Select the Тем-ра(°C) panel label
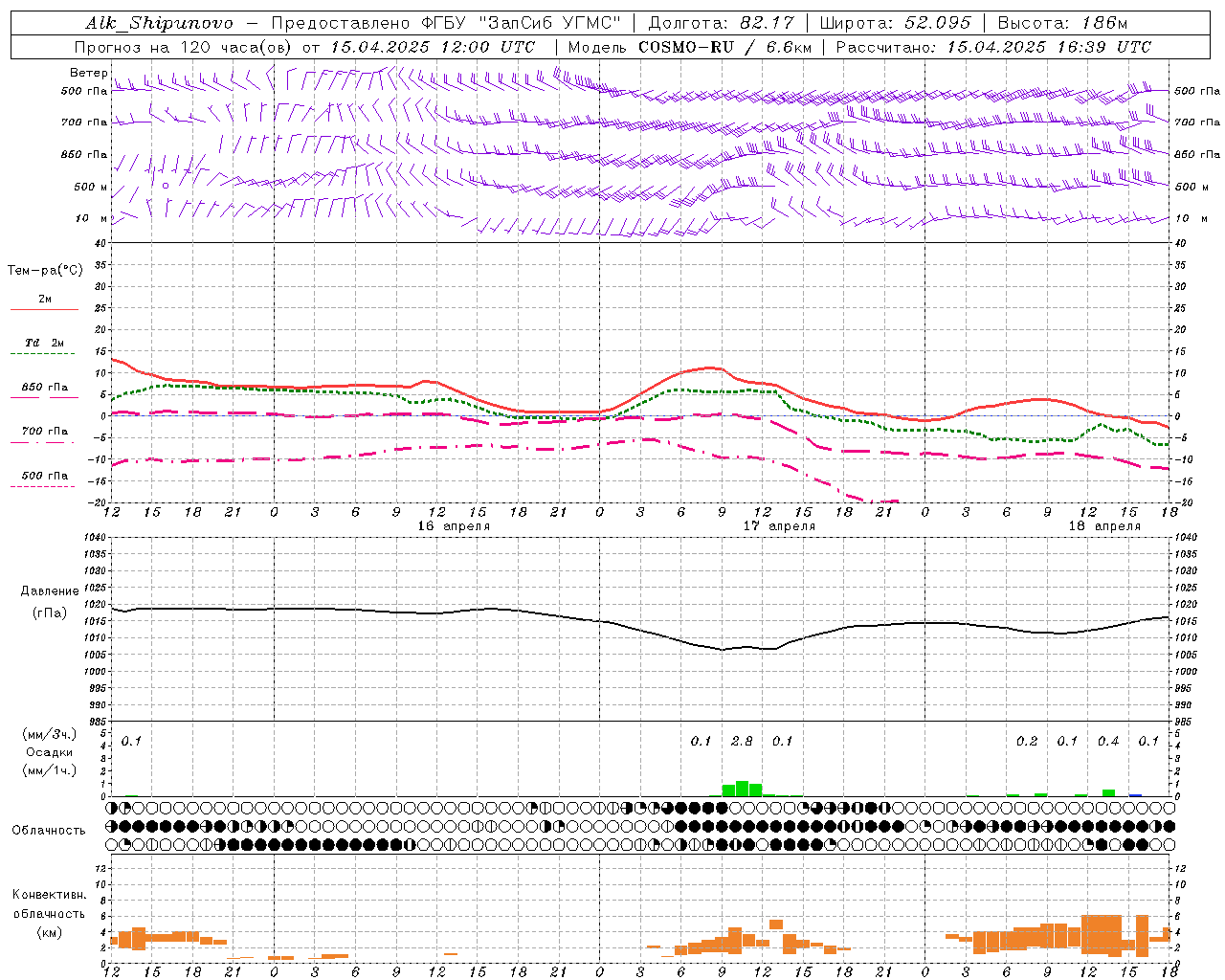 [x=45, y=271]
